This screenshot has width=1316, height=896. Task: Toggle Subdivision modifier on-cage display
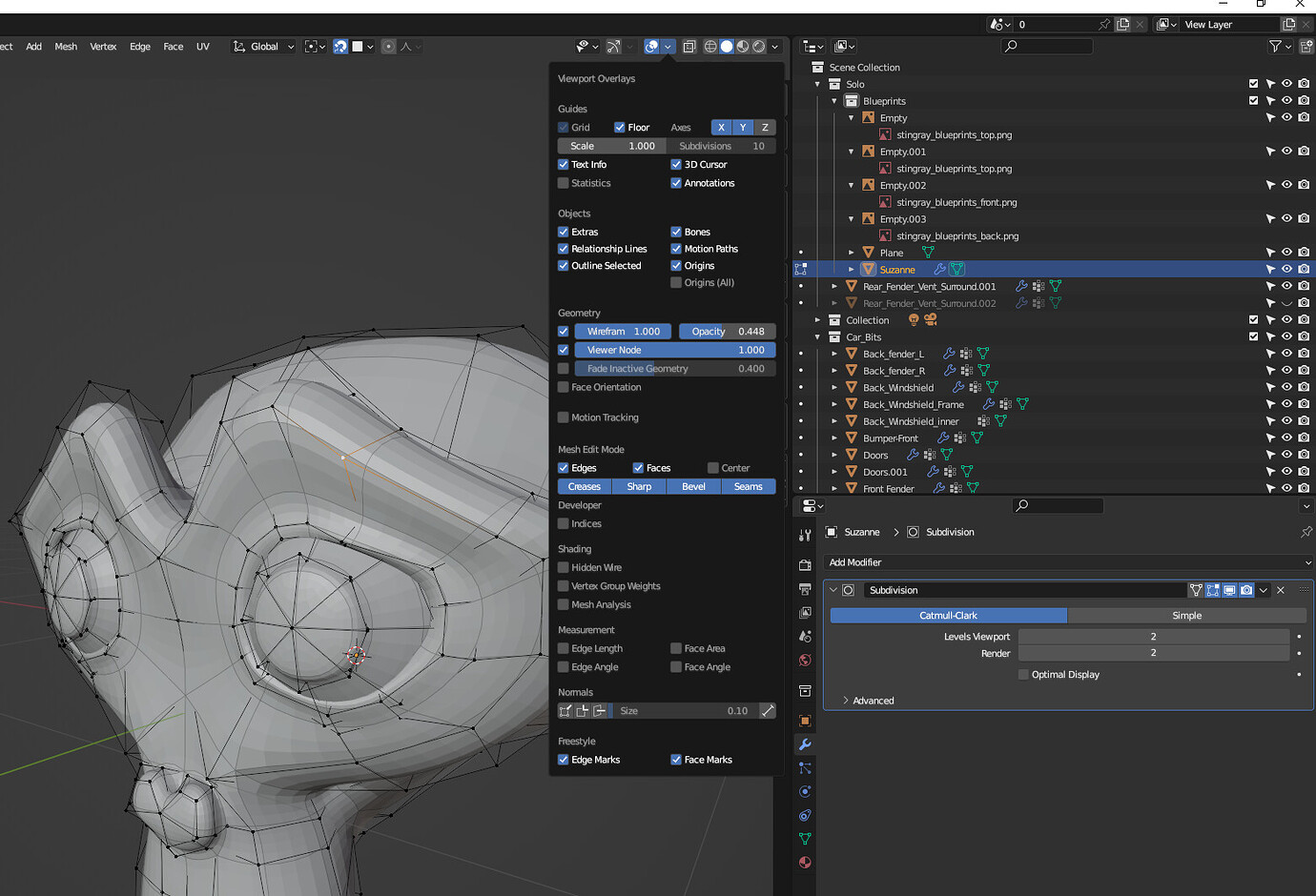point(1196,590)
